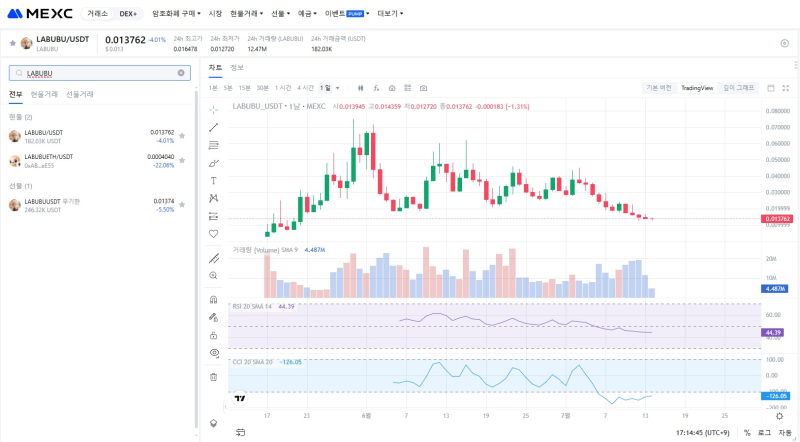This screenshot has width=800, height=442.
Task: Click the search results vertical scrollbar
Action: 197,260
